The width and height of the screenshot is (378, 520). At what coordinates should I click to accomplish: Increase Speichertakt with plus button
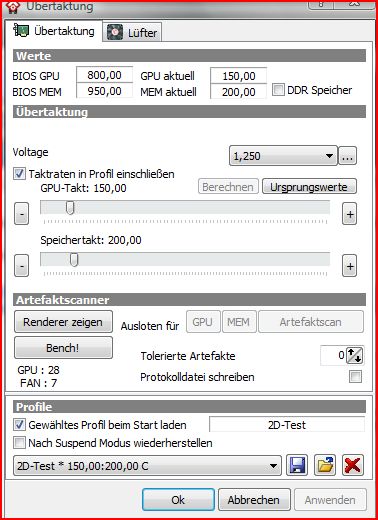350,266
